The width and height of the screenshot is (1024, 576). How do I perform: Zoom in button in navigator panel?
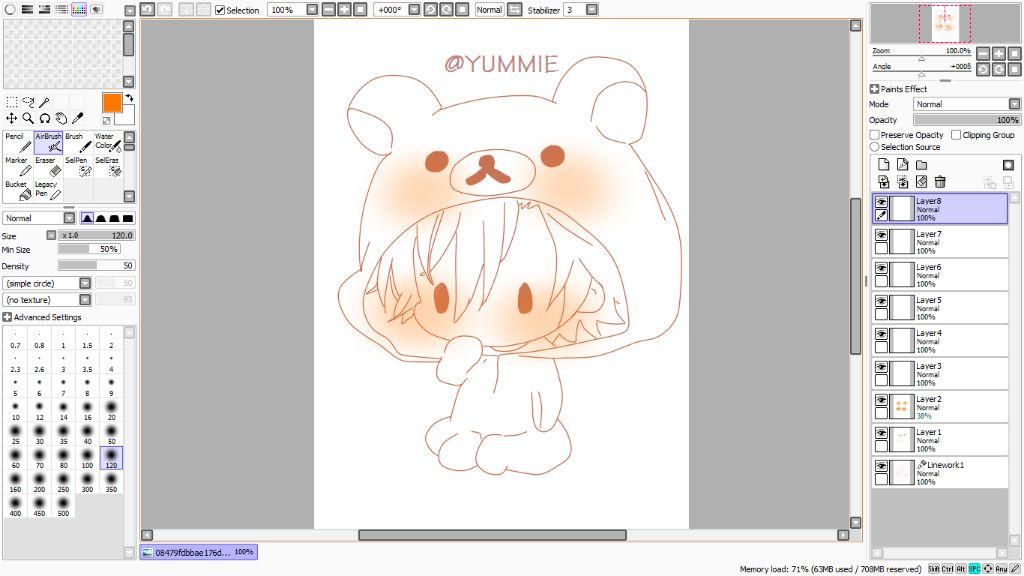(x=999, y=53)
